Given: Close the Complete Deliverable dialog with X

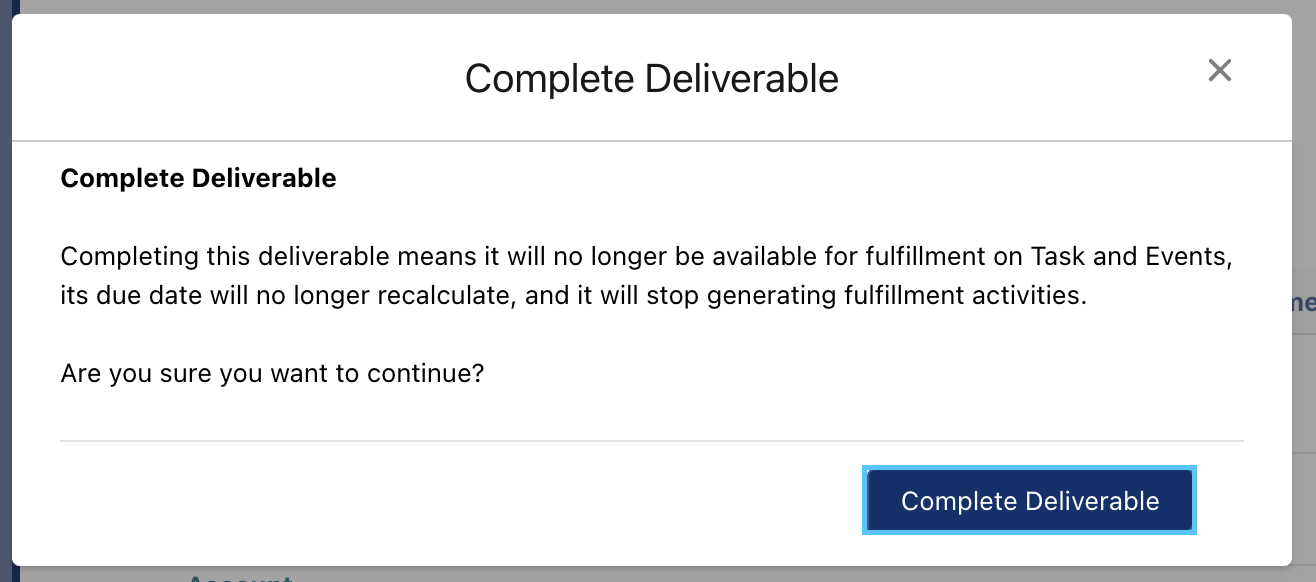Looking at the screenshot, I should click(1219, 70).
